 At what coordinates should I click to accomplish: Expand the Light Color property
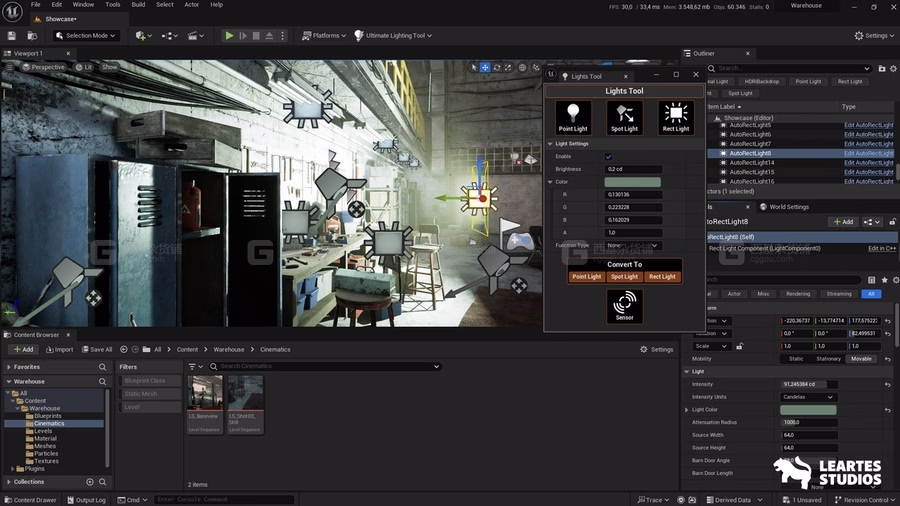687,410
